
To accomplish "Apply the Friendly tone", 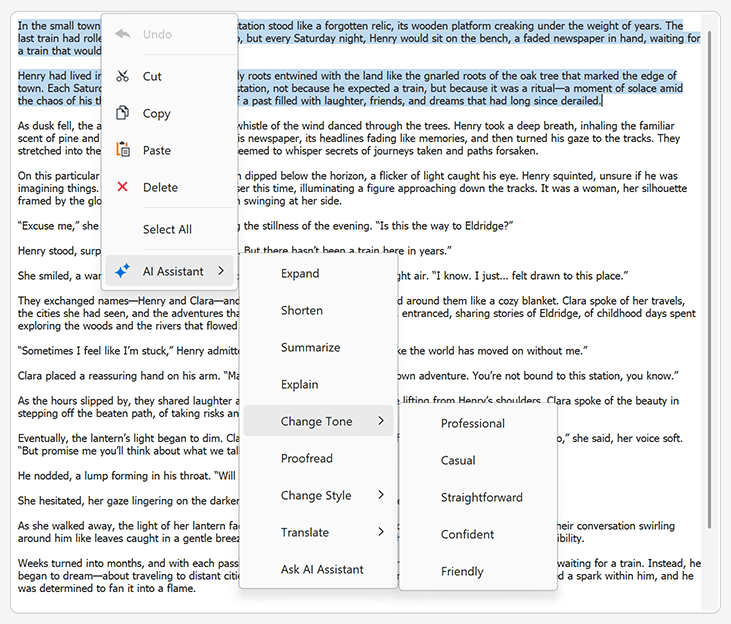I will (462, 571).
